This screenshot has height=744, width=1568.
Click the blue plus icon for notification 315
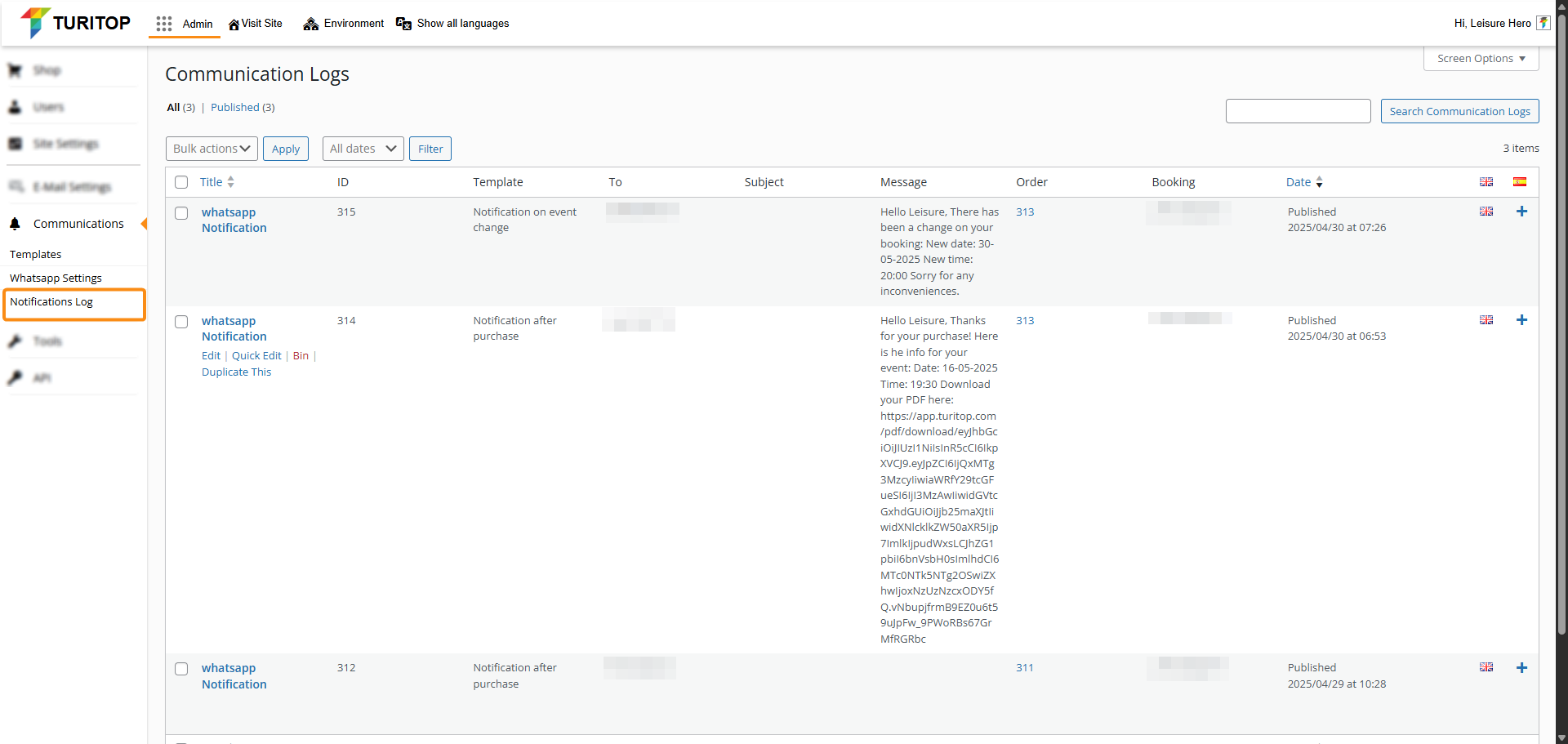click(1521, 212)
